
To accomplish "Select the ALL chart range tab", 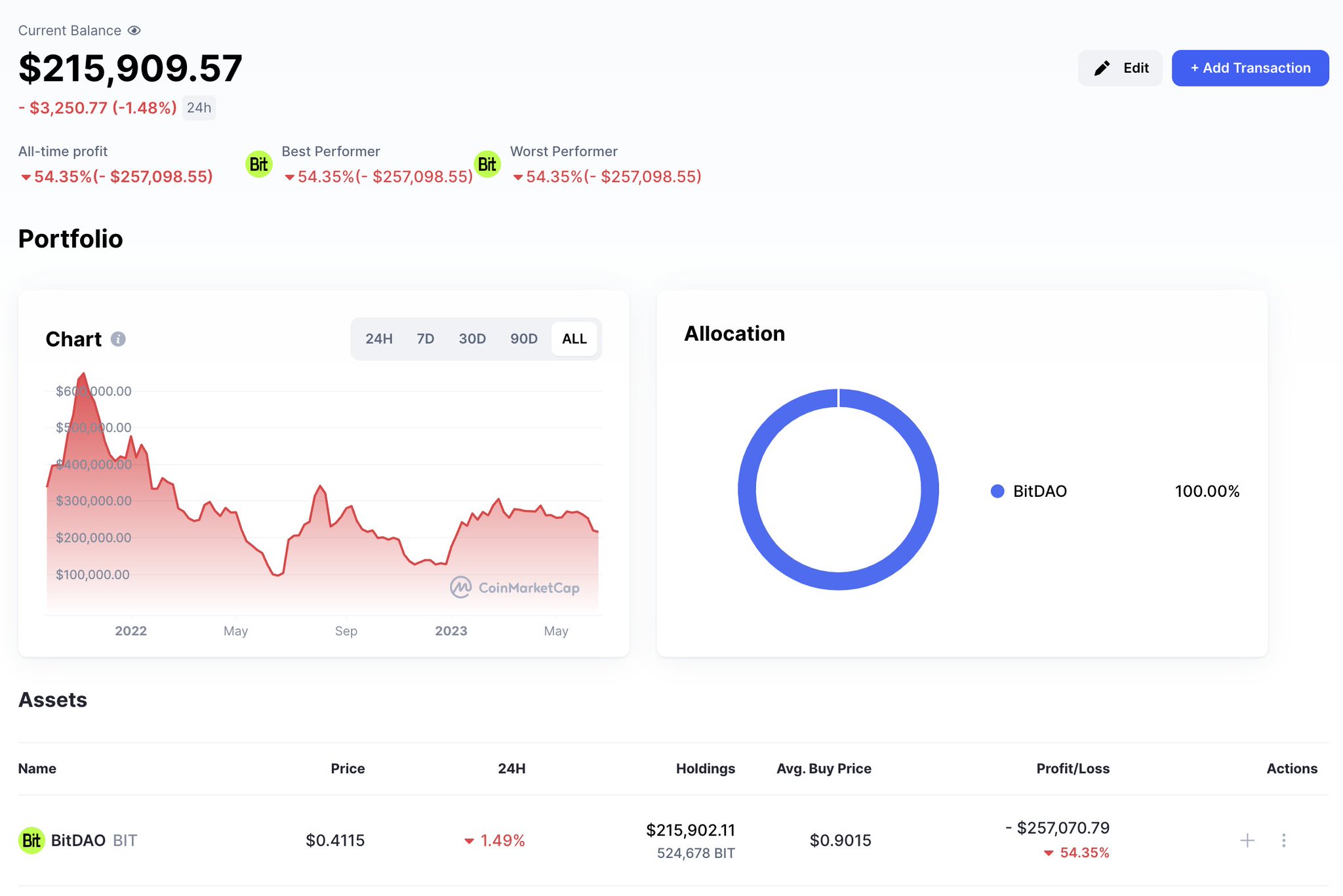I will [574, 339].
